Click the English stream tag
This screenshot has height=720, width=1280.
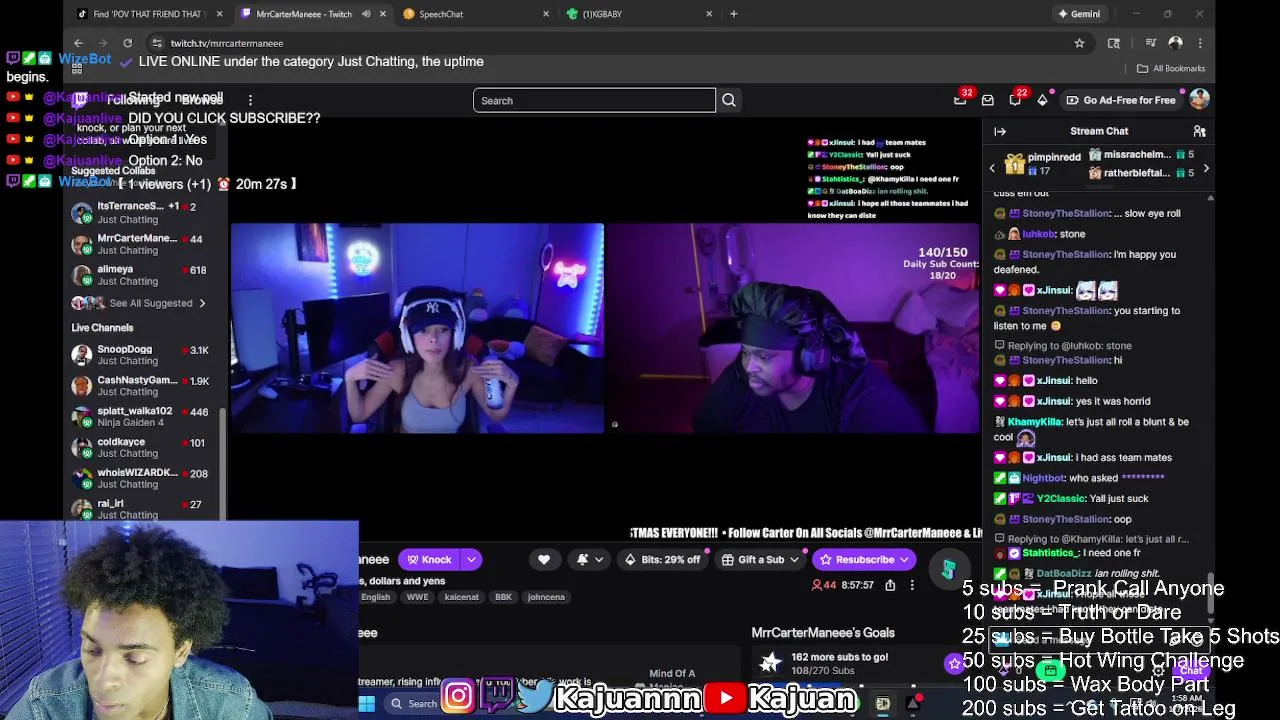coord(376,597)
